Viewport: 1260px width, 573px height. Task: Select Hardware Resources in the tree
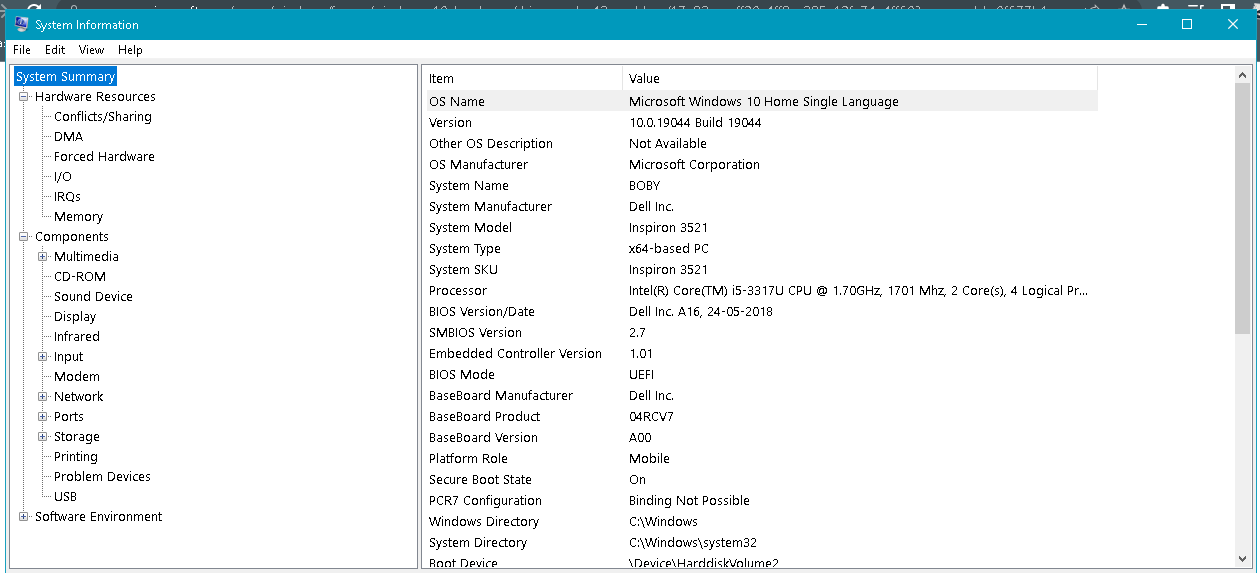[x=95, y=97]
